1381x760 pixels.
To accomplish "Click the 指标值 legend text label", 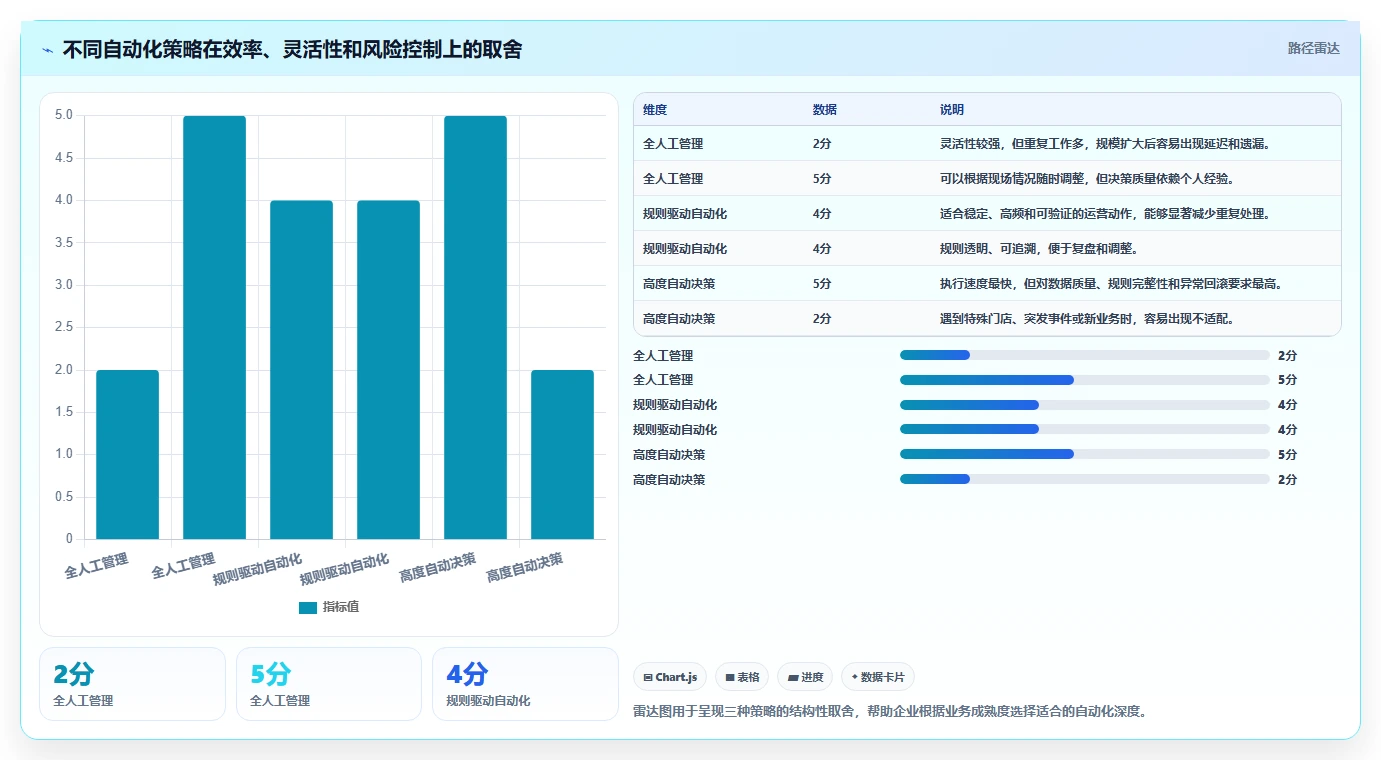I will [x=341, y=608].
